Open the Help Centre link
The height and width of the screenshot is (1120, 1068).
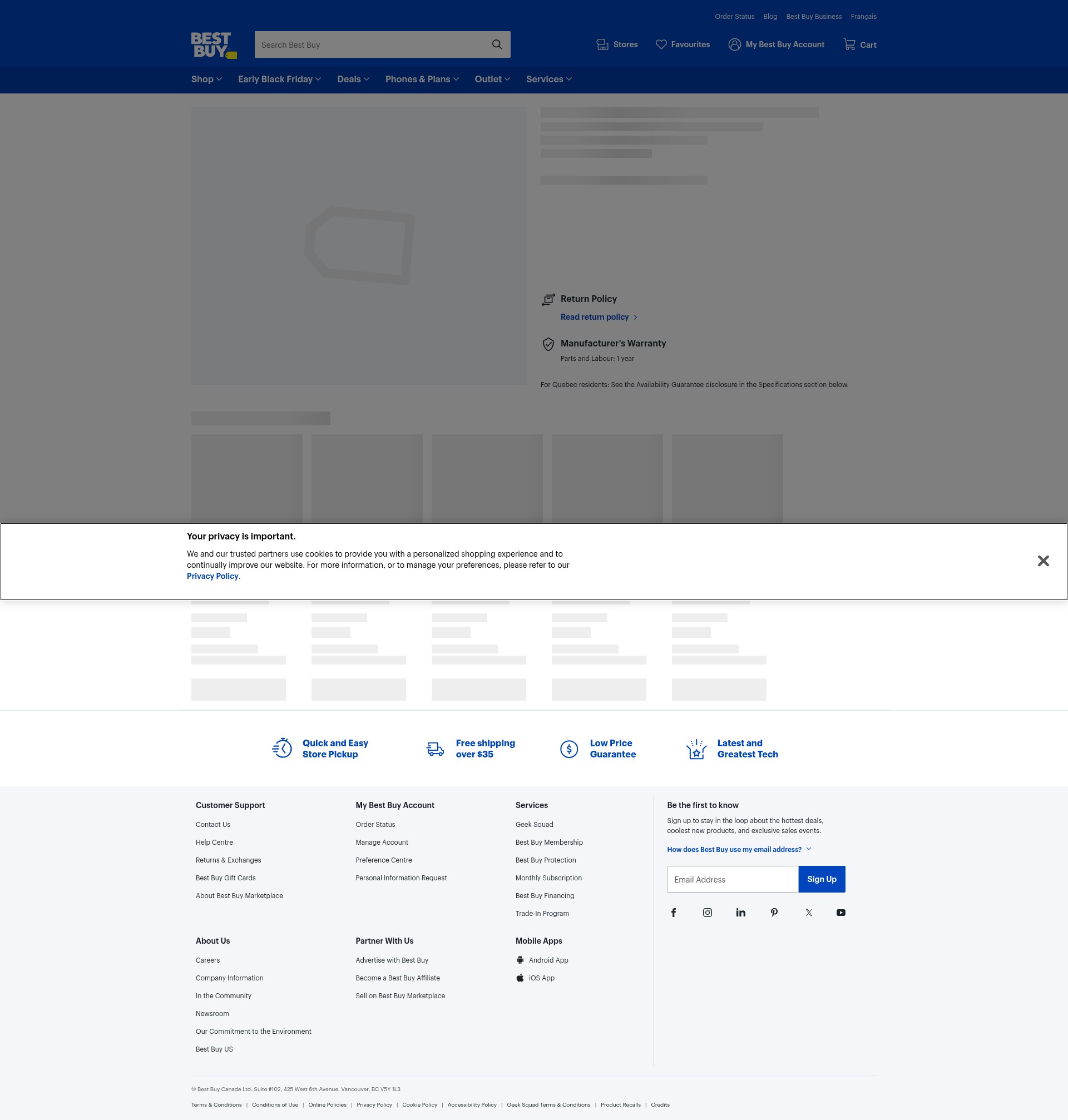point(214,843)
